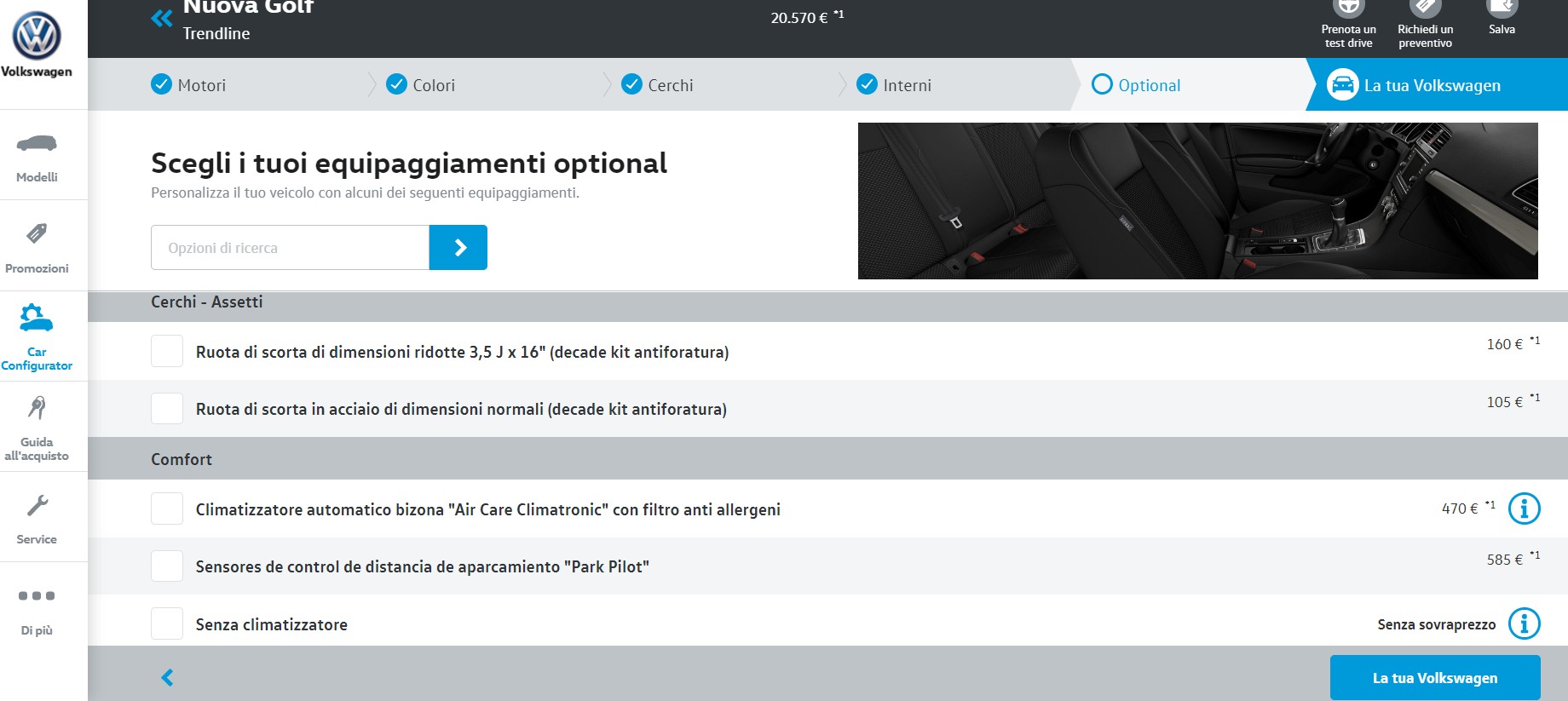Click Prenota un test drive icon

click(1348, 9)
